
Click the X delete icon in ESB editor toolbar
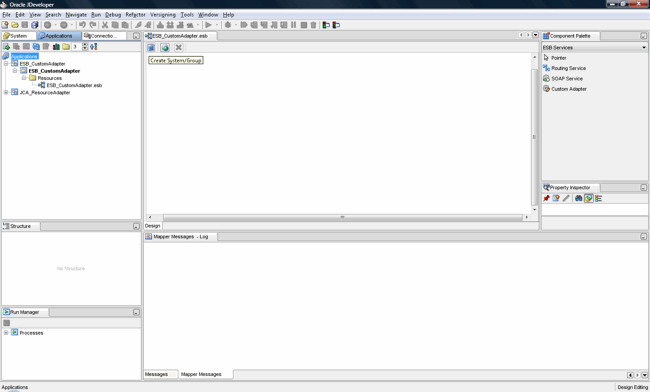pos(179,48)
